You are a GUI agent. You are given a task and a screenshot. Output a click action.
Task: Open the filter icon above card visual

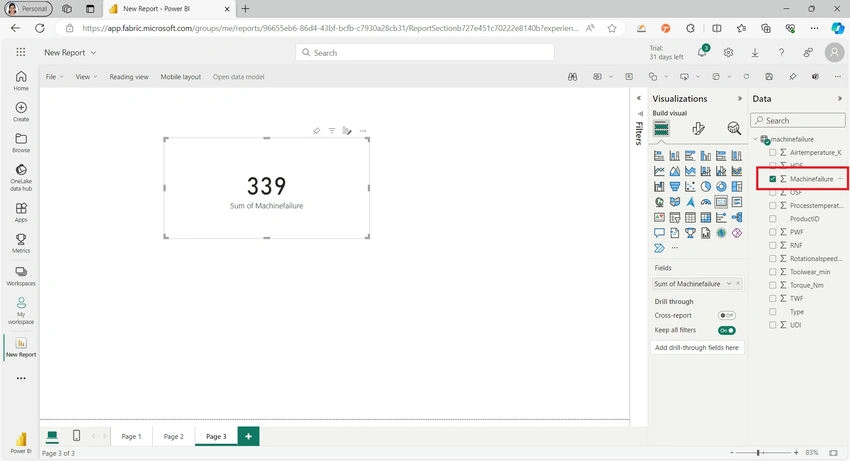[x=332, y=131]
